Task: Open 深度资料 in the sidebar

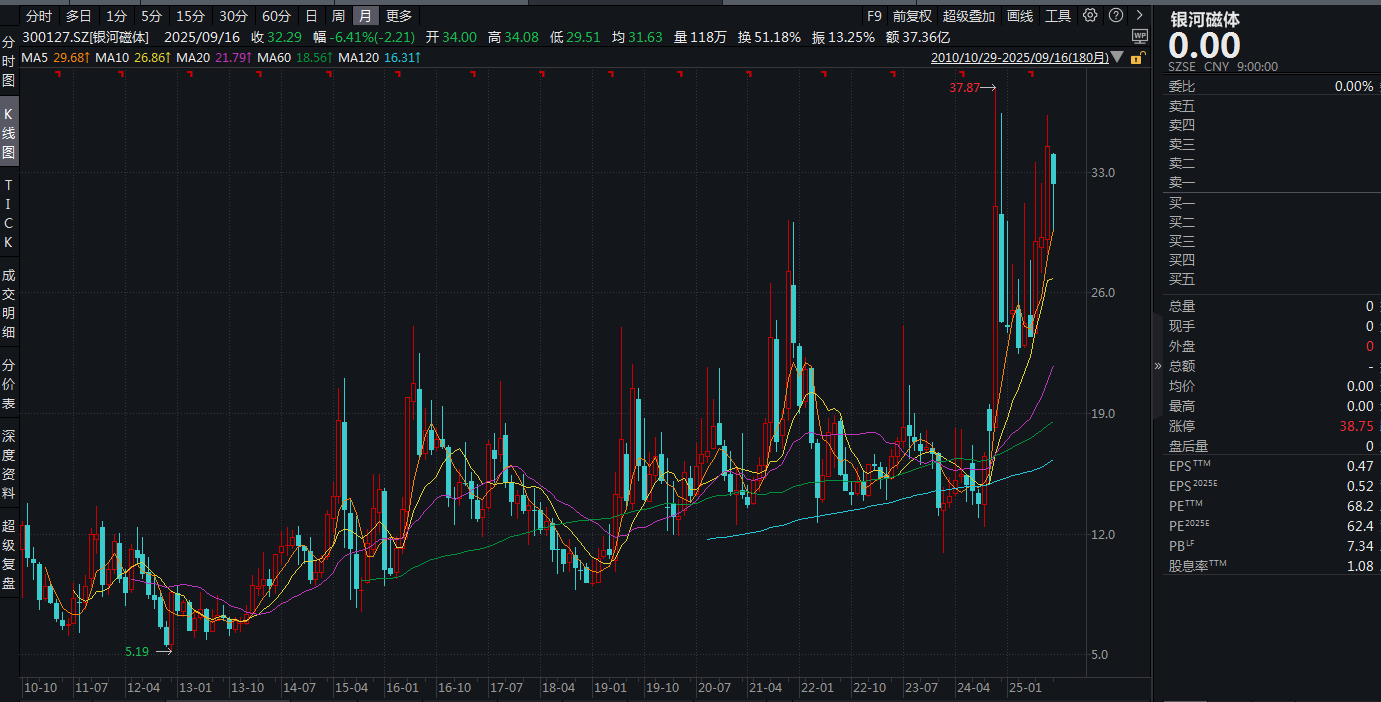Action: click(x=9, y=464)
